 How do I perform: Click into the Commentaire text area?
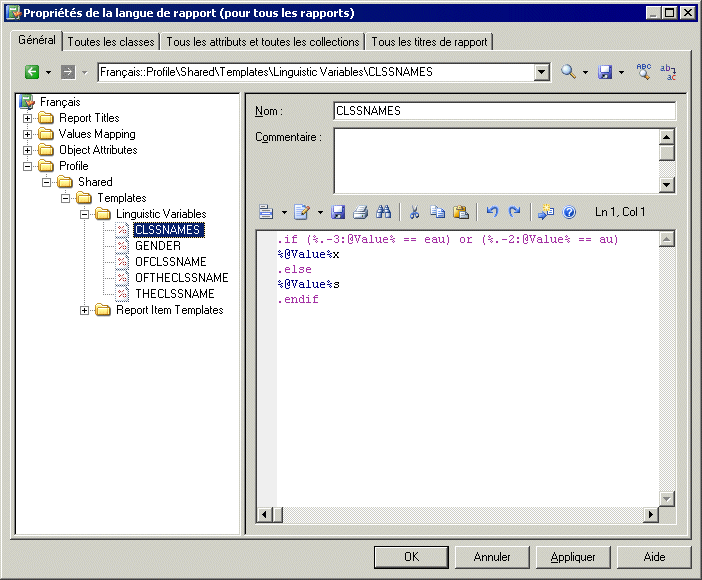click(x=496, y=161)
